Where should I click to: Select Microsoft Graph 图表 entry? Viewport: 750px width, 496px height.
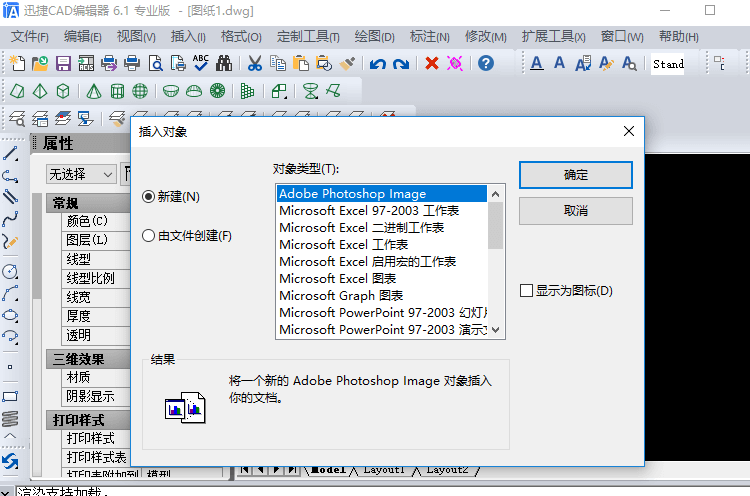[x=381, y=296]
